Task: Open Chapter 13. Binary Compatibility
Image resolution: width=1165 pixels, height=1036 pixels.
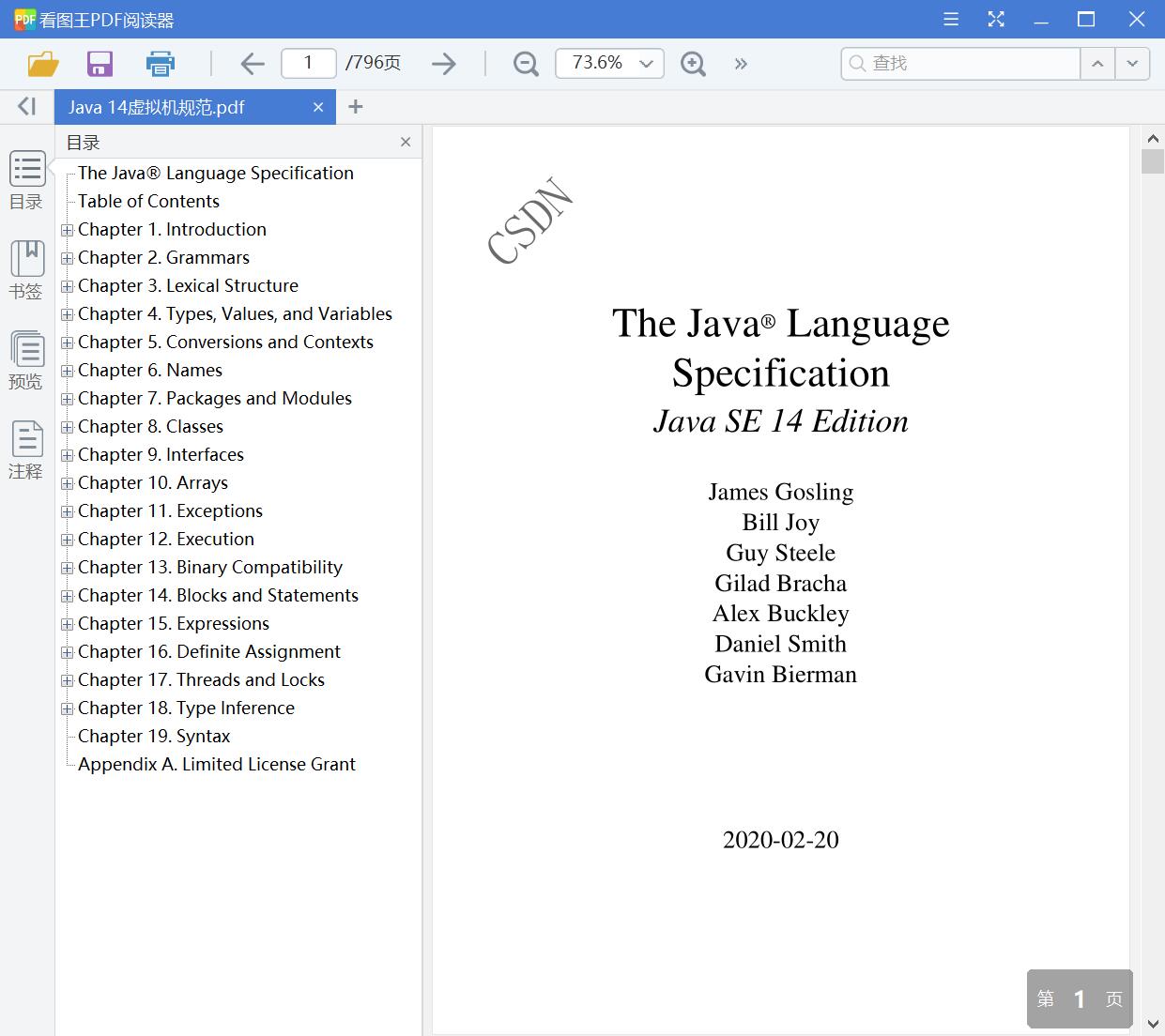Action: (x=210, y=567)
